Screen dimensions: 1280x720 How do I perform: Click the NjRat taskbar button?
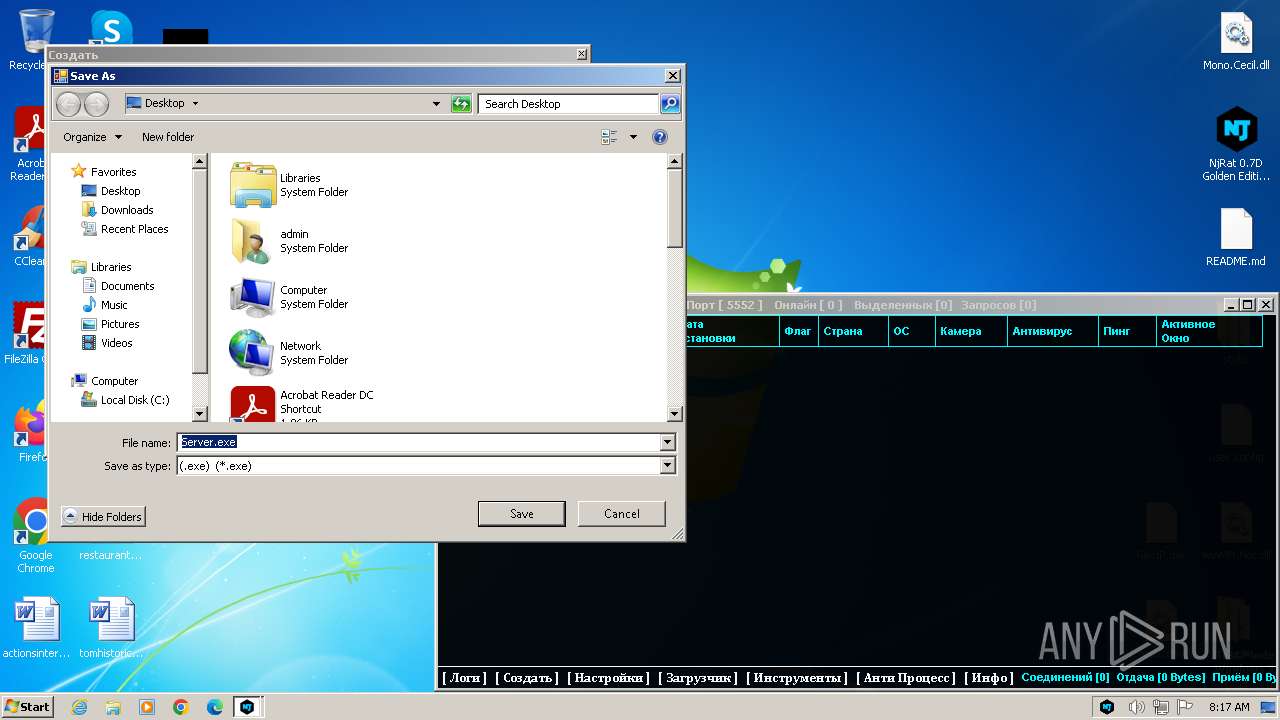[247, 707]
